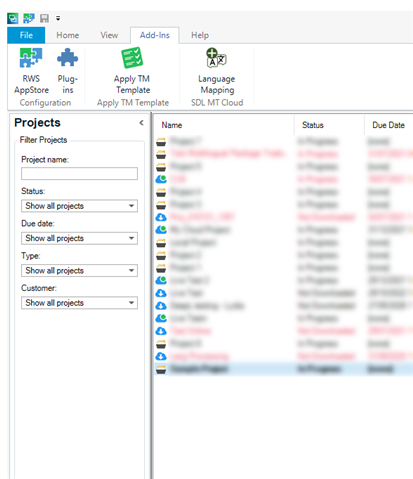Click the save icon in quick access toolbar
The image size is (413, 479).
click(44, 18)
